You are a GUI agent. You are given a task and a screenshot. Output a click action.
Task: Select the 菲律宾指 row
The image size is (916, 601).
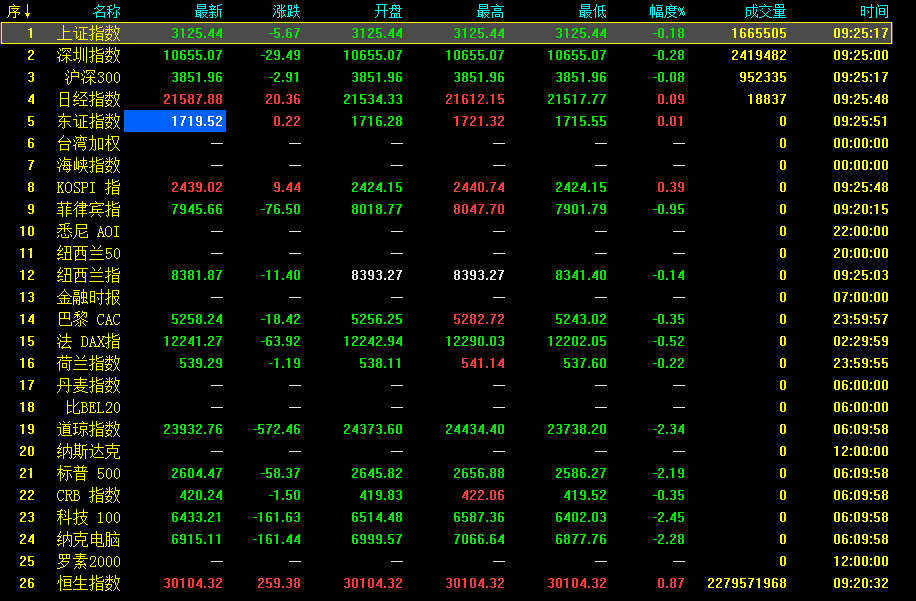point(89,210)
